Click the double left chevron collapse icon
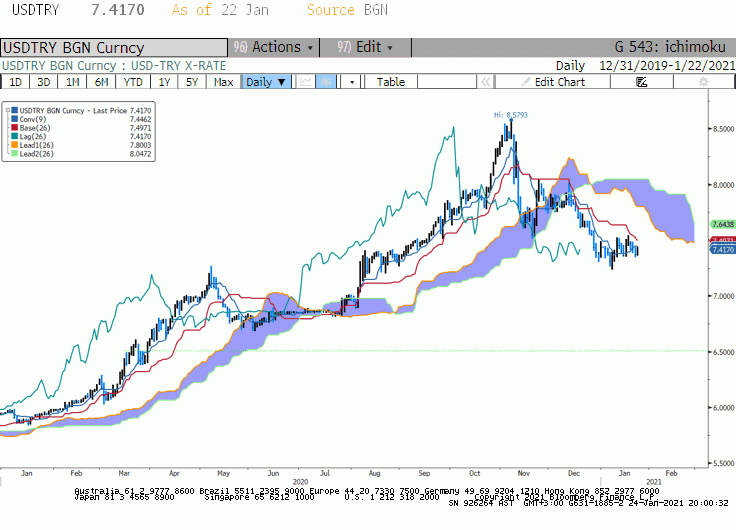 click(x=485, y=82)
